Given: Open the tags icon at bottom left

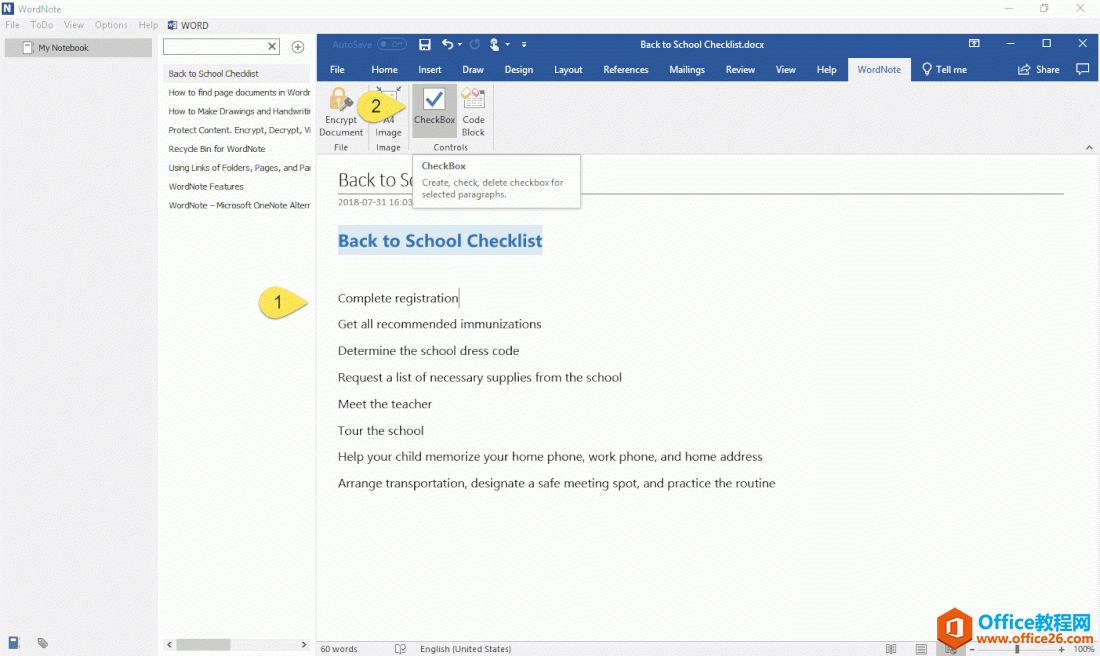Looking at the screenshot, I should pyautogui.click(x=43, y=643).
